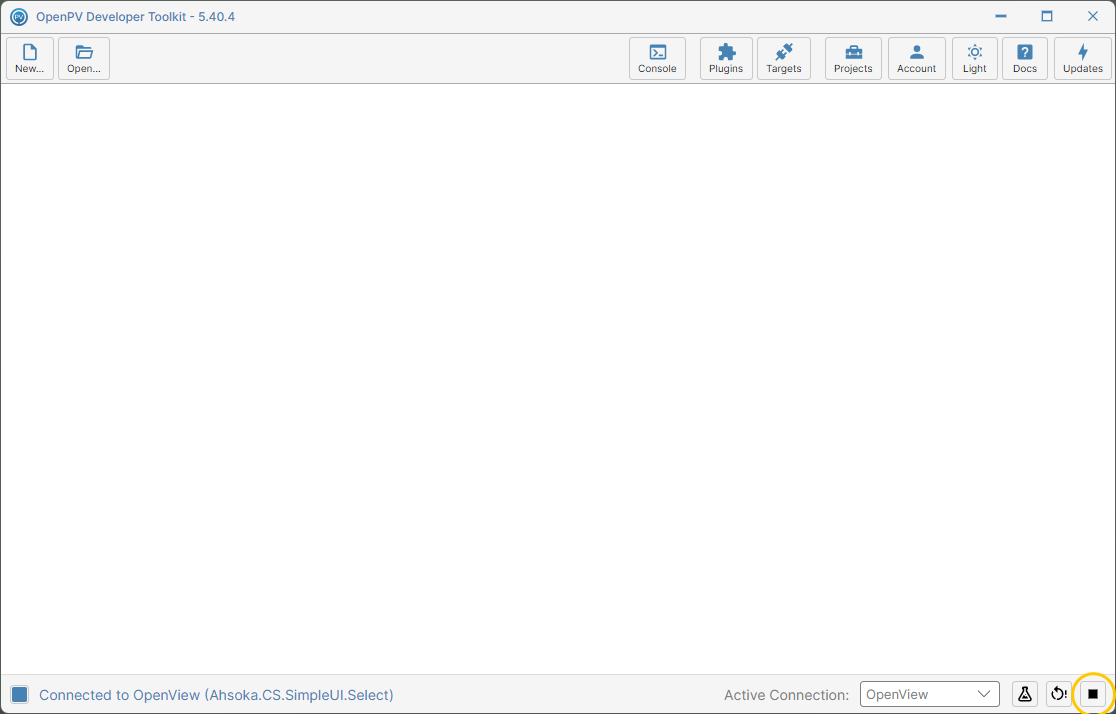Screen dimensions: 1116x714
Task: Open the Plugins manager
Action: [726, 58]
